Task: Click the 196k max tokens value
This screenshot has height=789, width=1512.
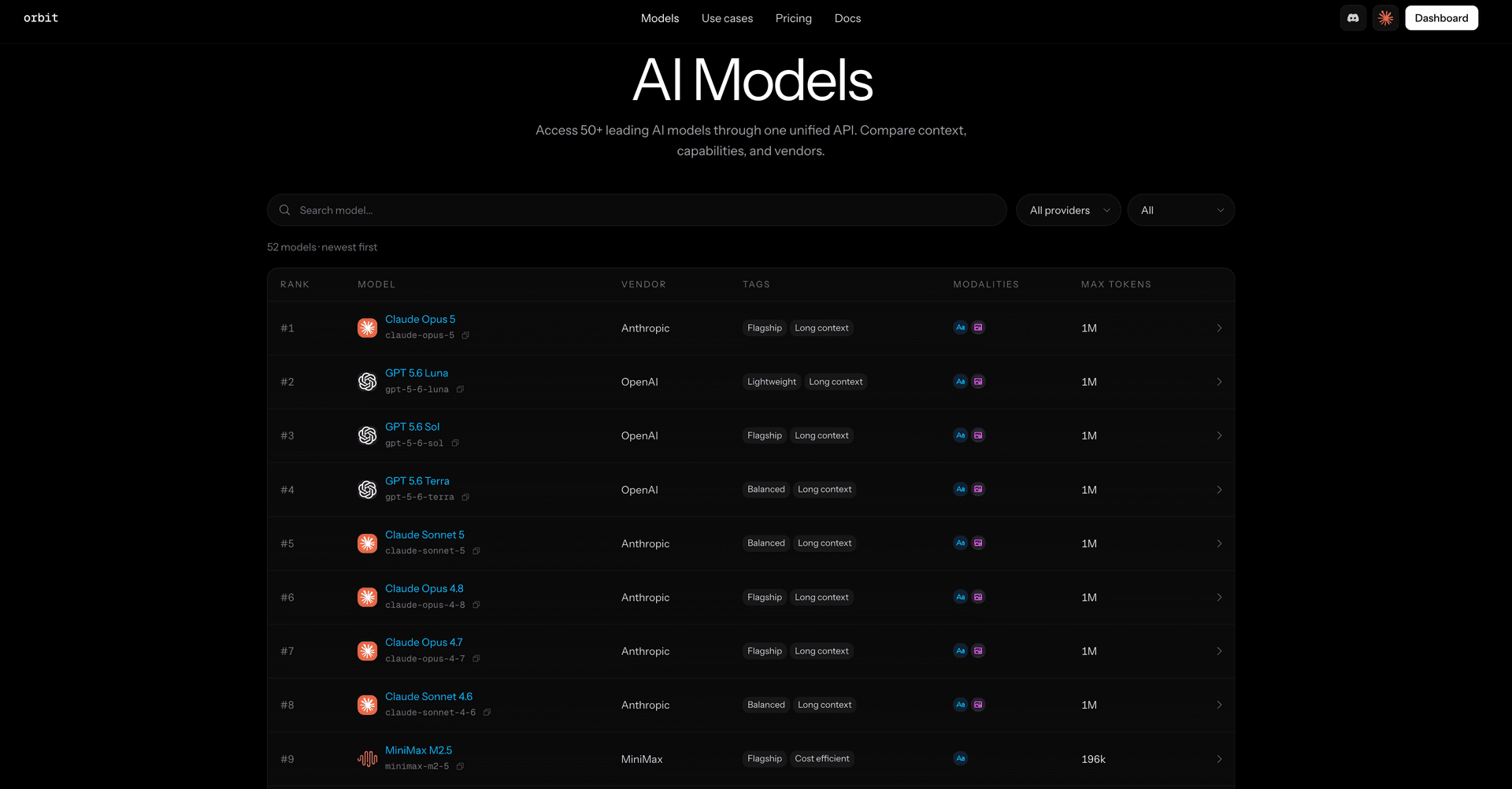Action: tap(1093, 759)
